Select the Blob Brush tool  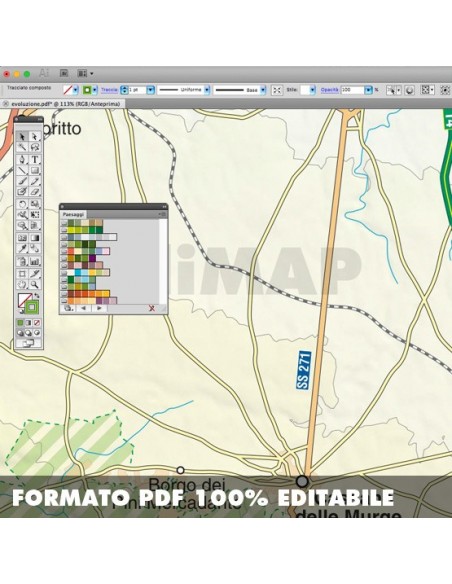22,192
